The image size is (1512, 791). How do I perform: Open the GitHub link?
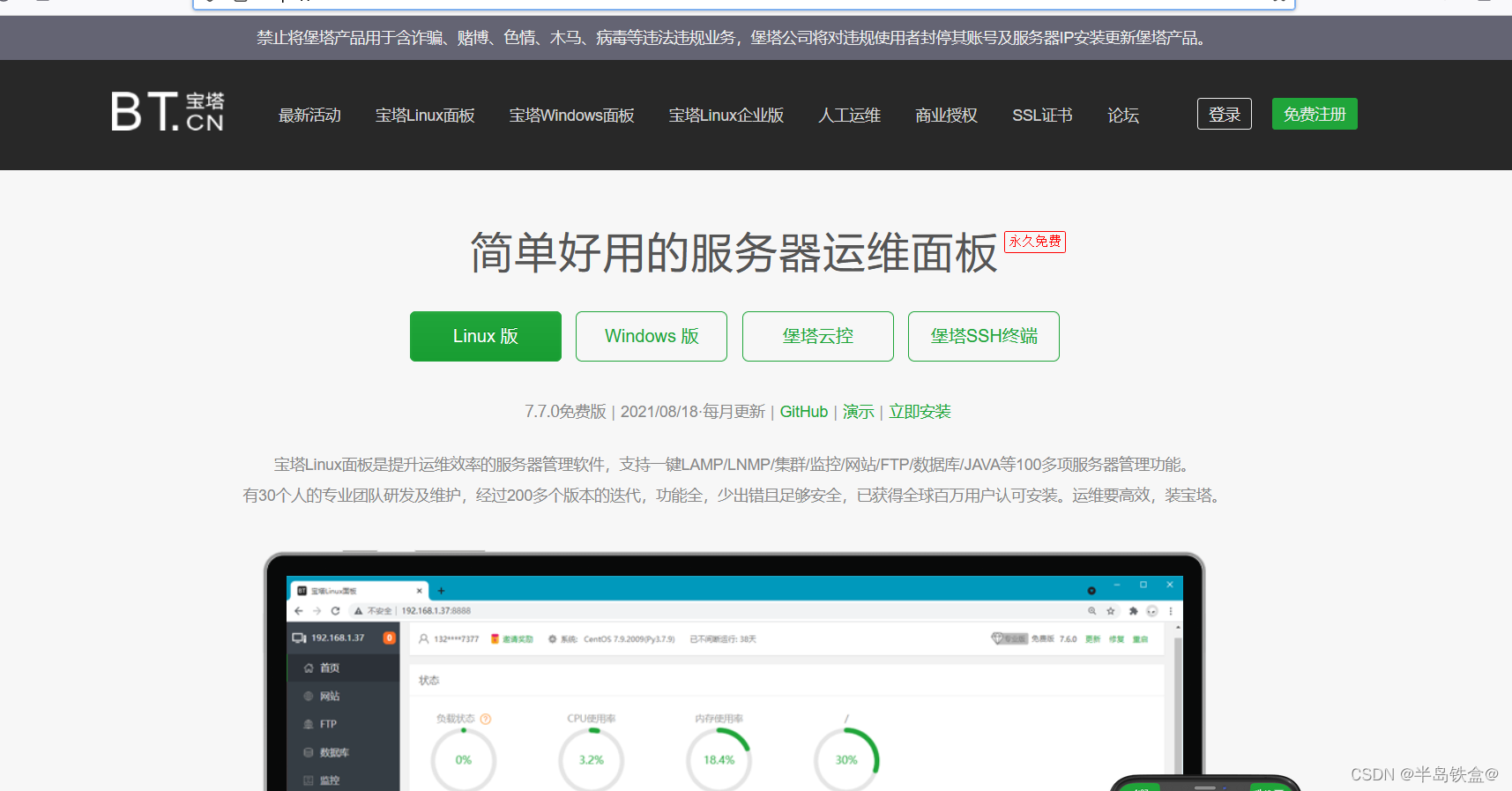(804, 412)
